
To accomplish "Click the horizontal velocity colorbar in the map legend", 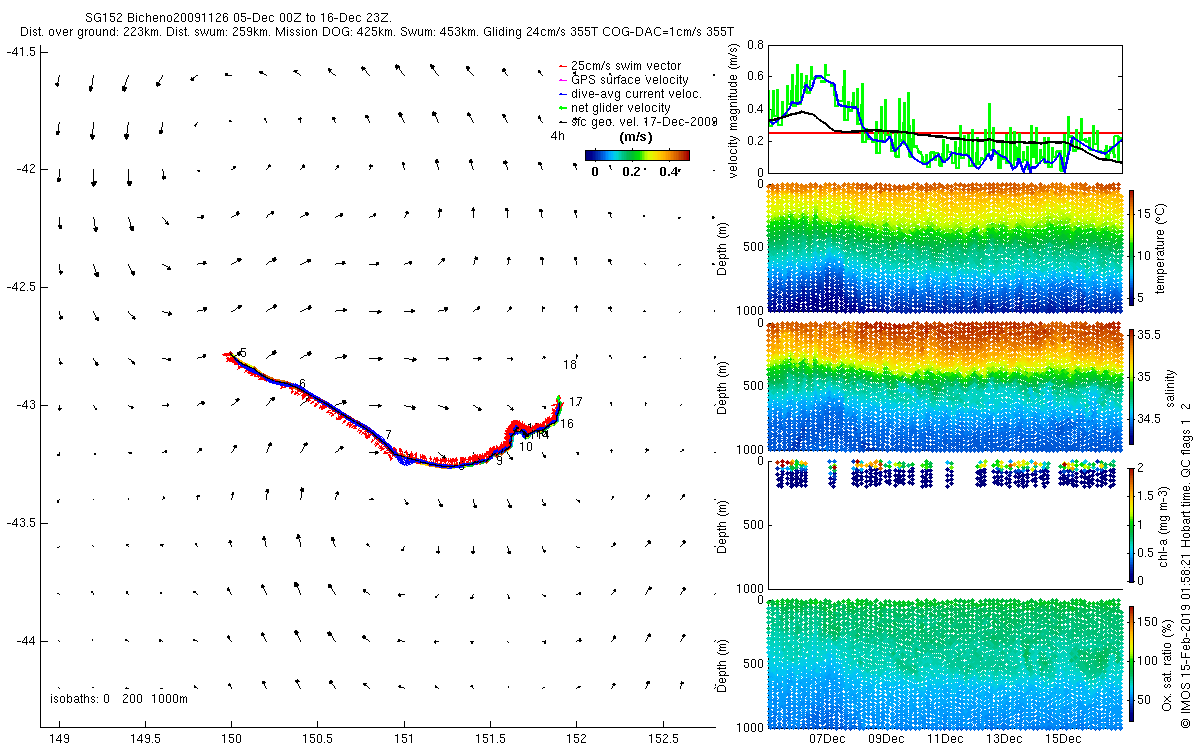I will (x=637, y=155).
